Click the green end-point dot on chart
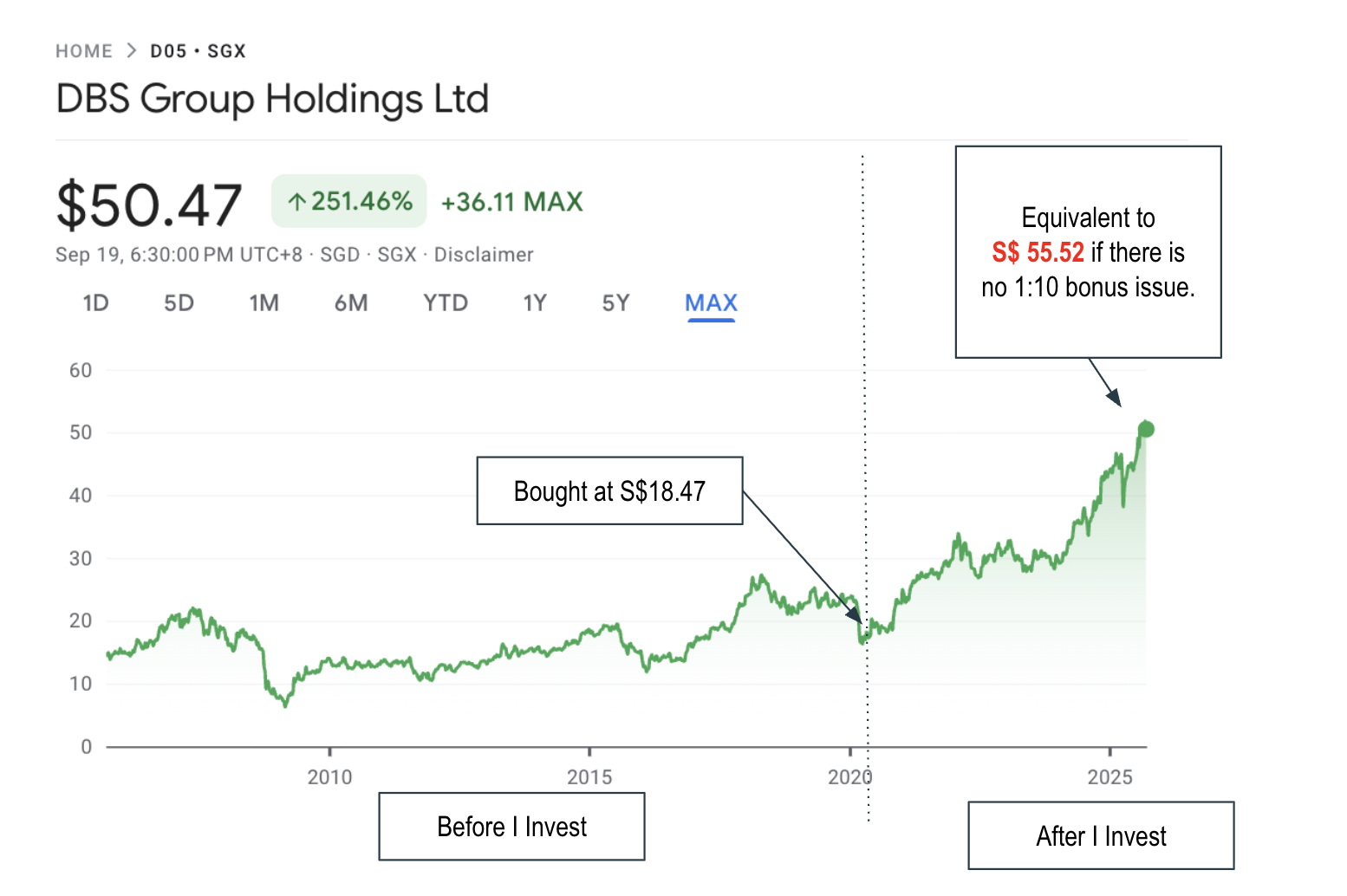The width and height of the screenshot is (1347, 896). 1146,429
